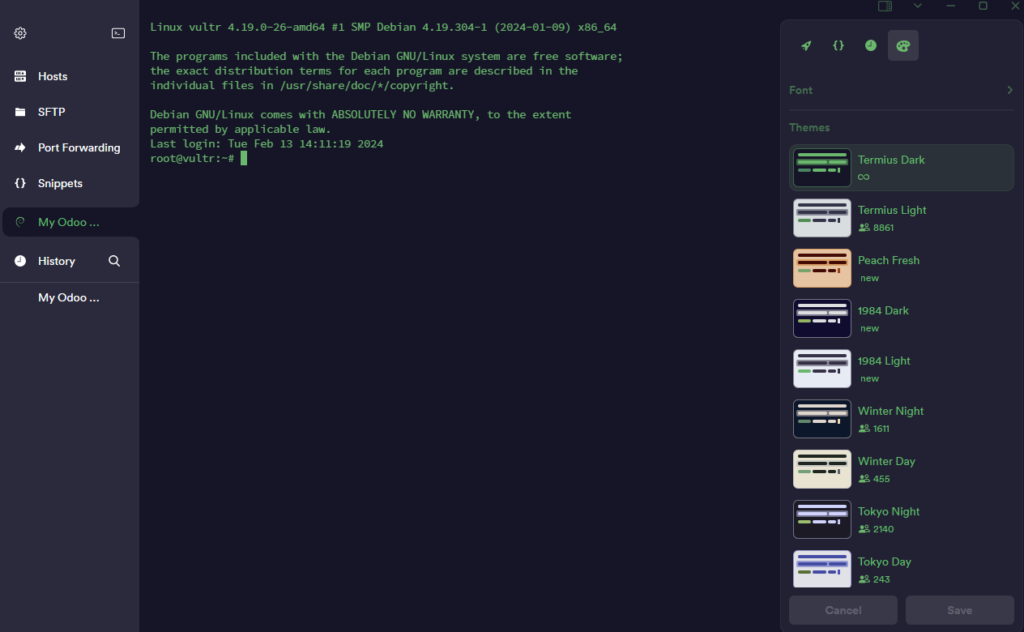The width and height of the screenshot is (1024, 632).
Task: Select the Termius Light theme
Action: pyautogui.click(x=900, y=217)
